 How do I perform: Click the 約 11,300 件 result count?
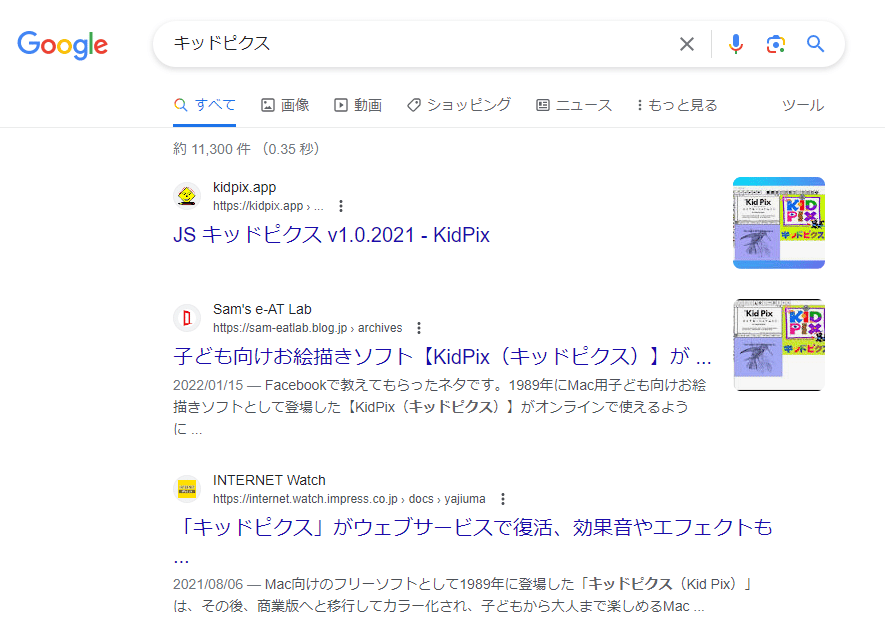[246, 149]
